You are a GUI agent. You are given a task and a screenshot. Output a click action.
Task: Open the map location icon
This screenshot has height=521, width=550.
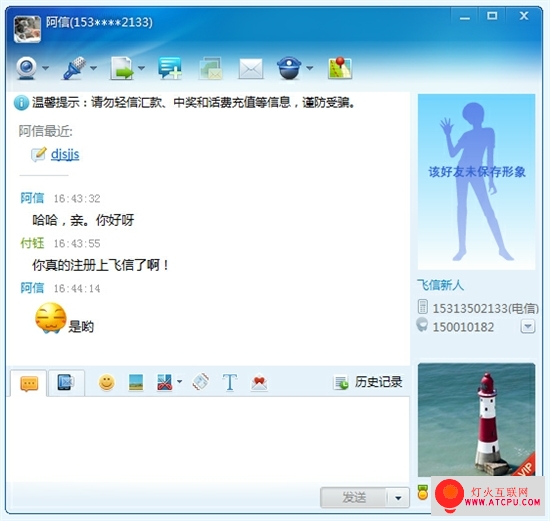pos(340,68)
